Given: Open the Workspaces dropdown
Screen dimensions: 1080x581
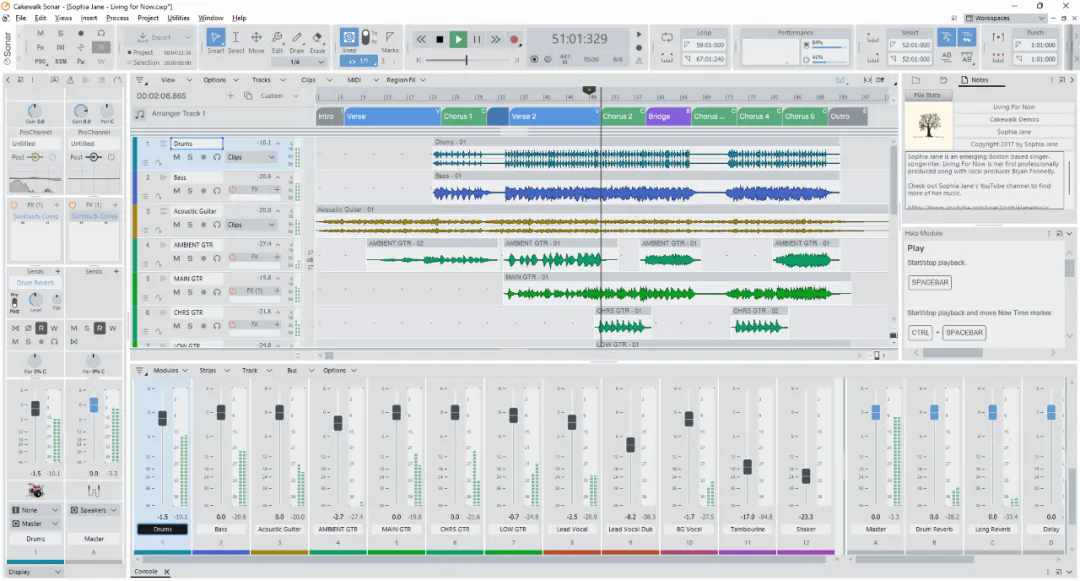Looking at the screenshot, I should click(x=1004, y=18).
